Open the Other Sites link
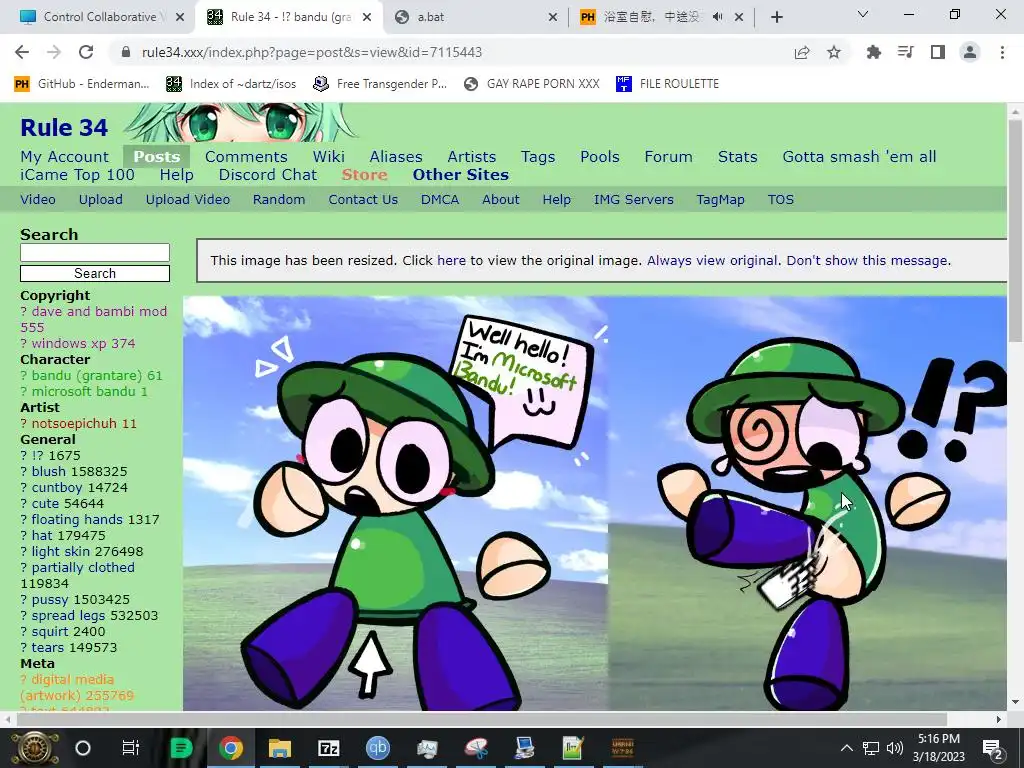This screenshot has height=768, width=1024. pos(460,175)
